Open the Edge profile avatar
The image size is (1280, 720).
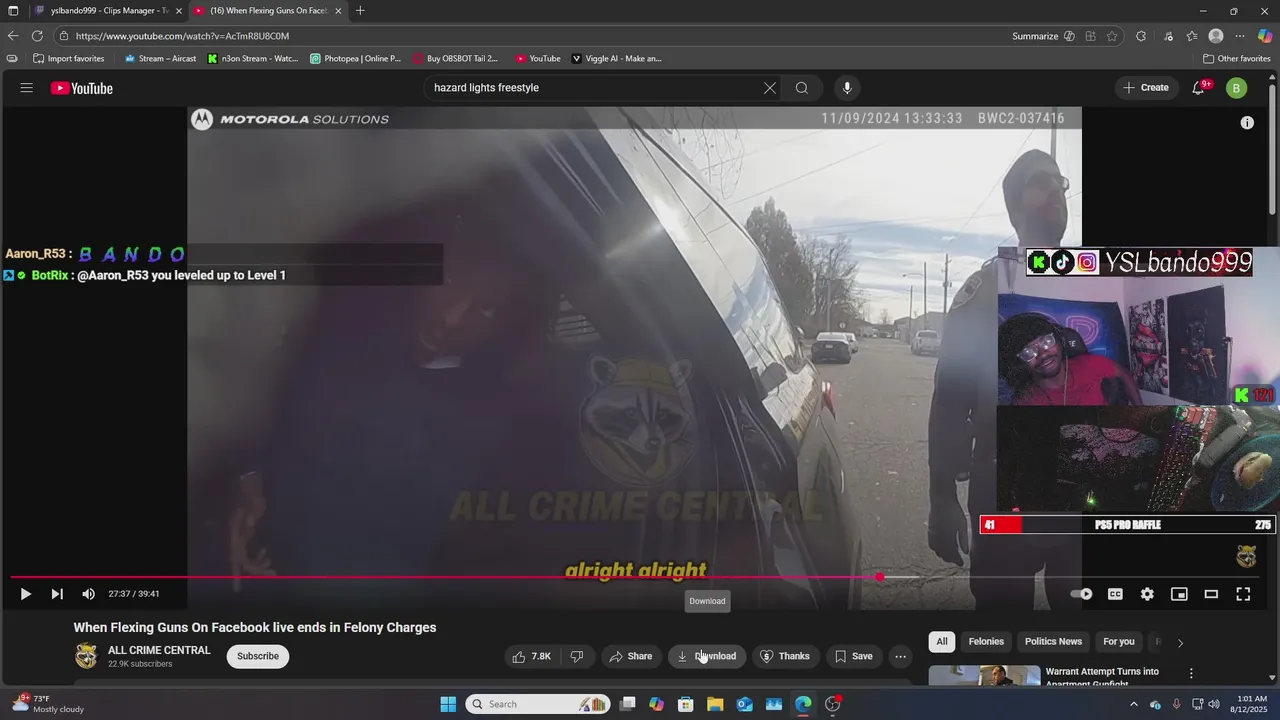[1216, 36]
